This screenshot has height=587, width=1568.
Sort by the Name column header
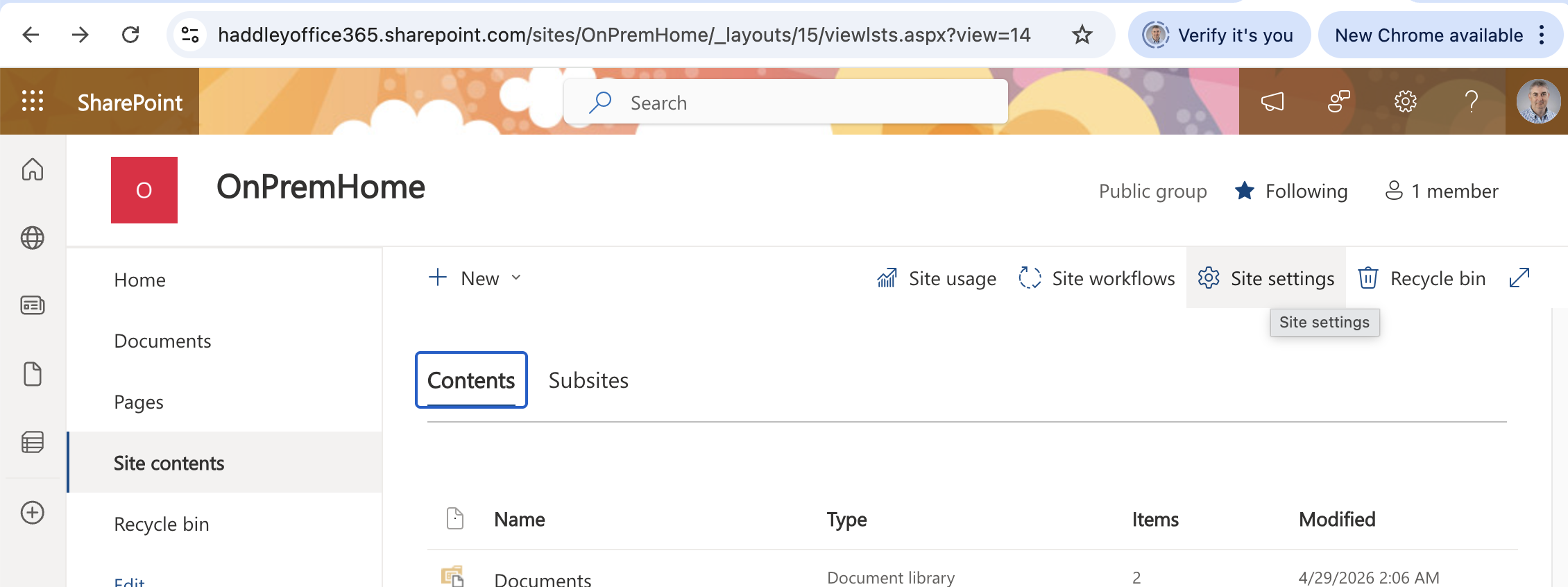[x=520, y=519]
